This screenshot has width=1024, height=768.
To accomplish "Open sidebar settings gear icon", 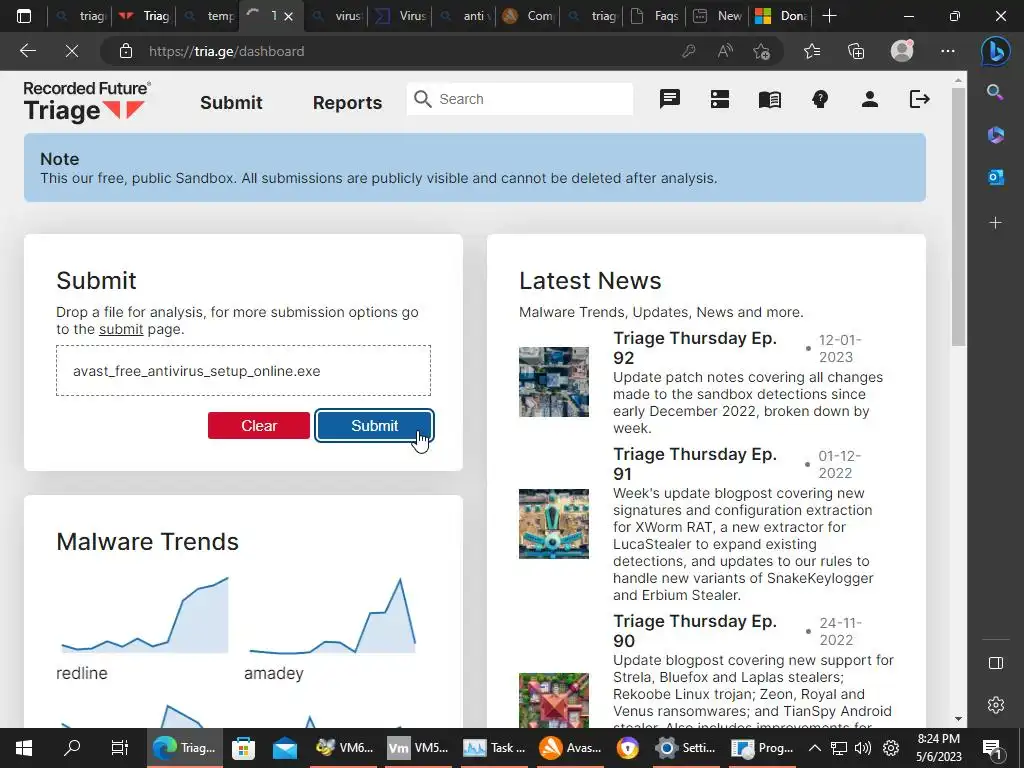I will 995,705.
